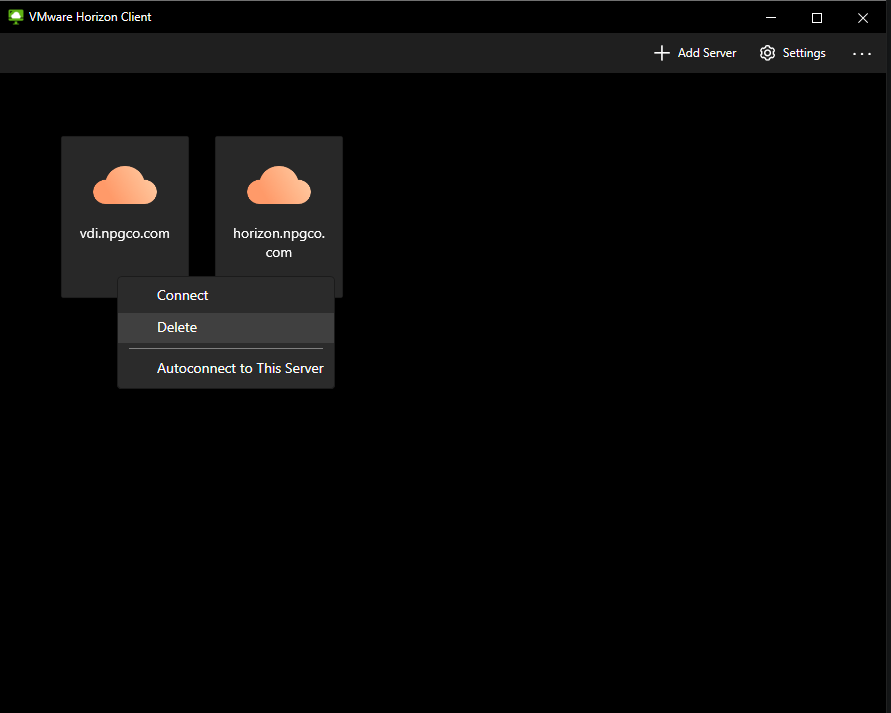Select the horizon.npgco.com server name text
The image size is (891, 713).
click(x=279, y=243)
